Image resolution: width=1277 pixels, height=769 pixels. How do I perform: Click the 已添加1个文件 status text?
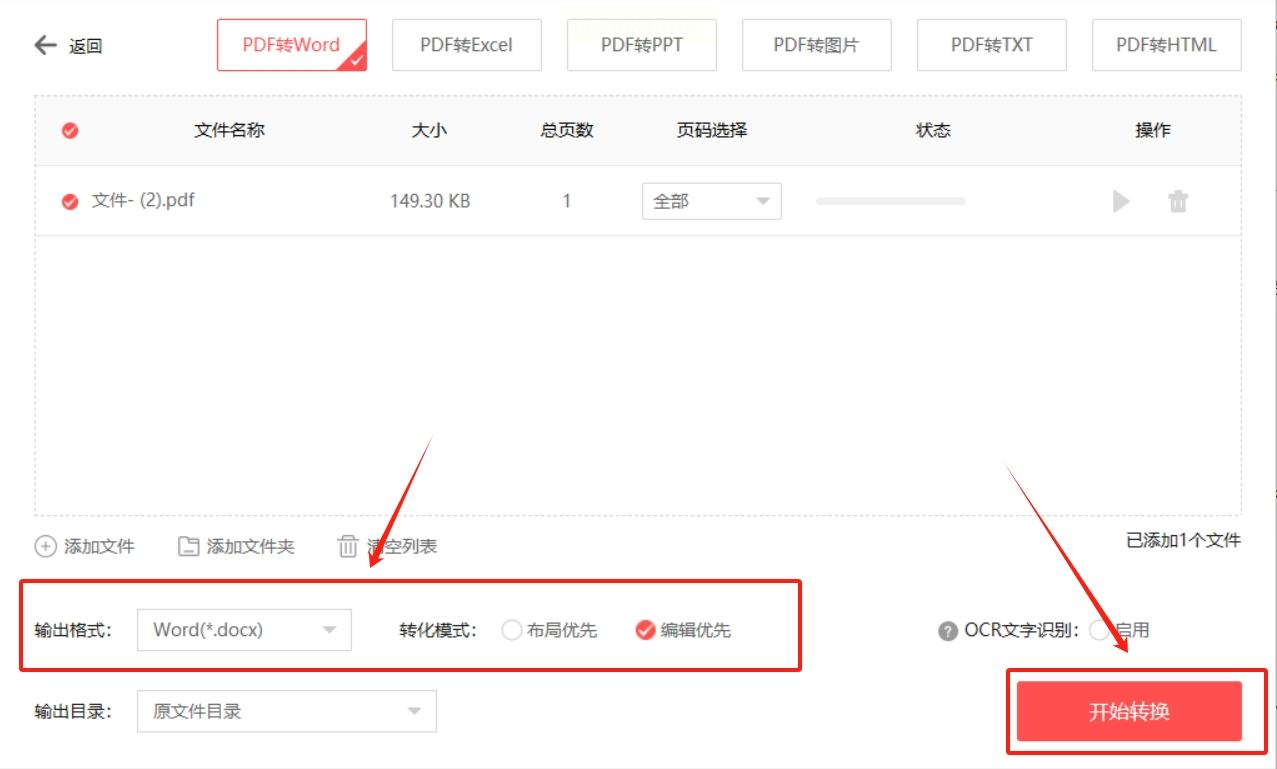[1183, 540]
